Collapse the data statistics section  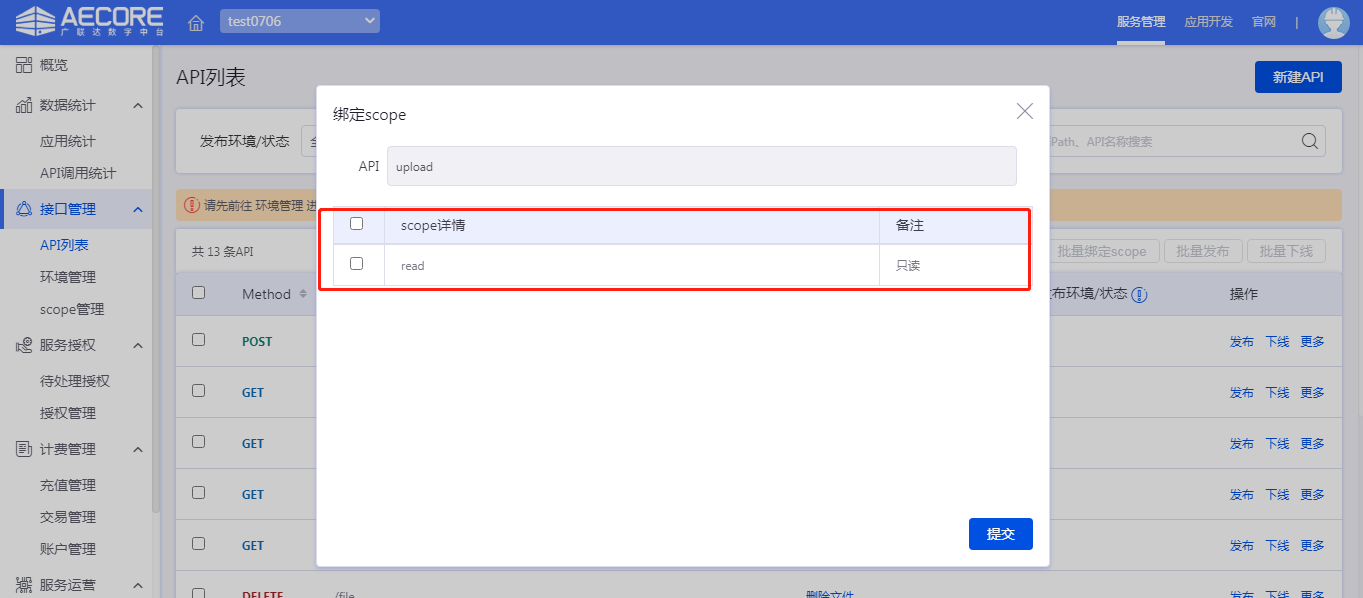(138, 105)
